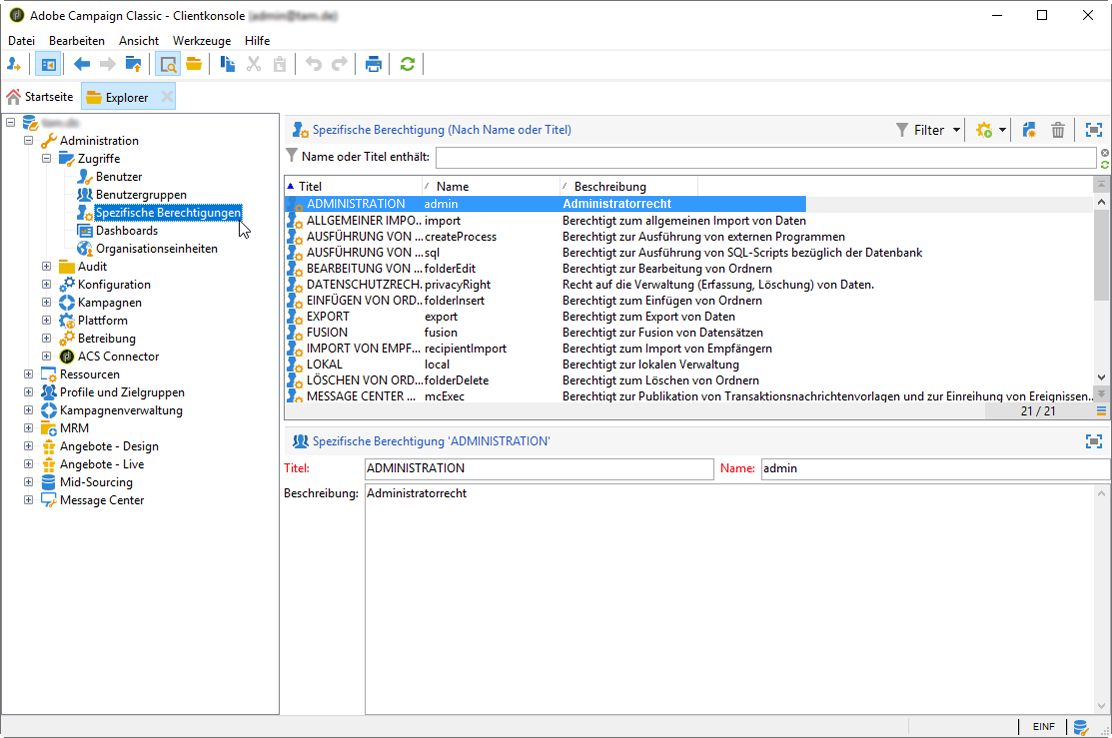Click the forward navigation arrow in toolbar

pyautogui.click(x=107, y=65)
